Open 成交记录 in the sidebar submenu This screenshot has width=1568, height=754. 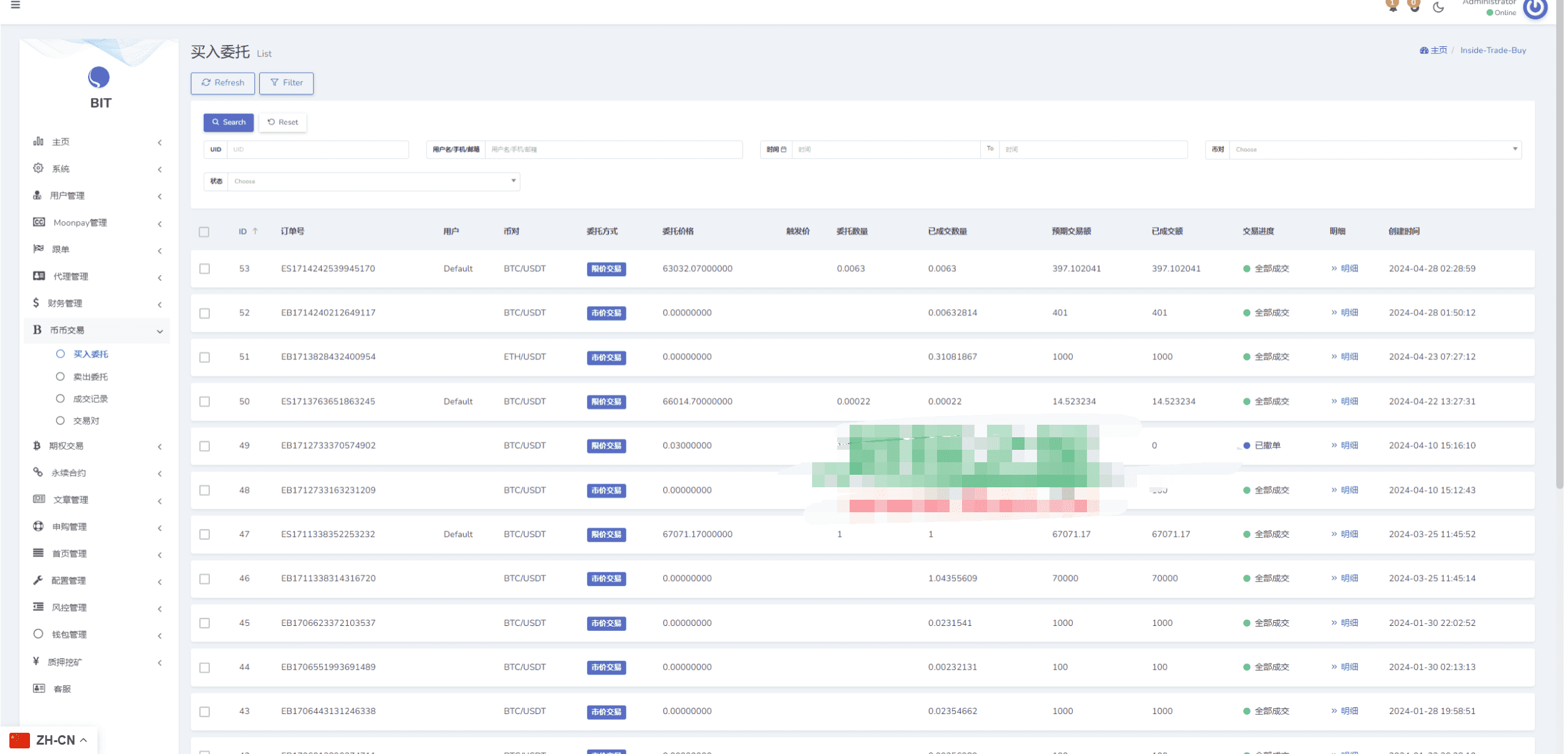tap(91, 399)
